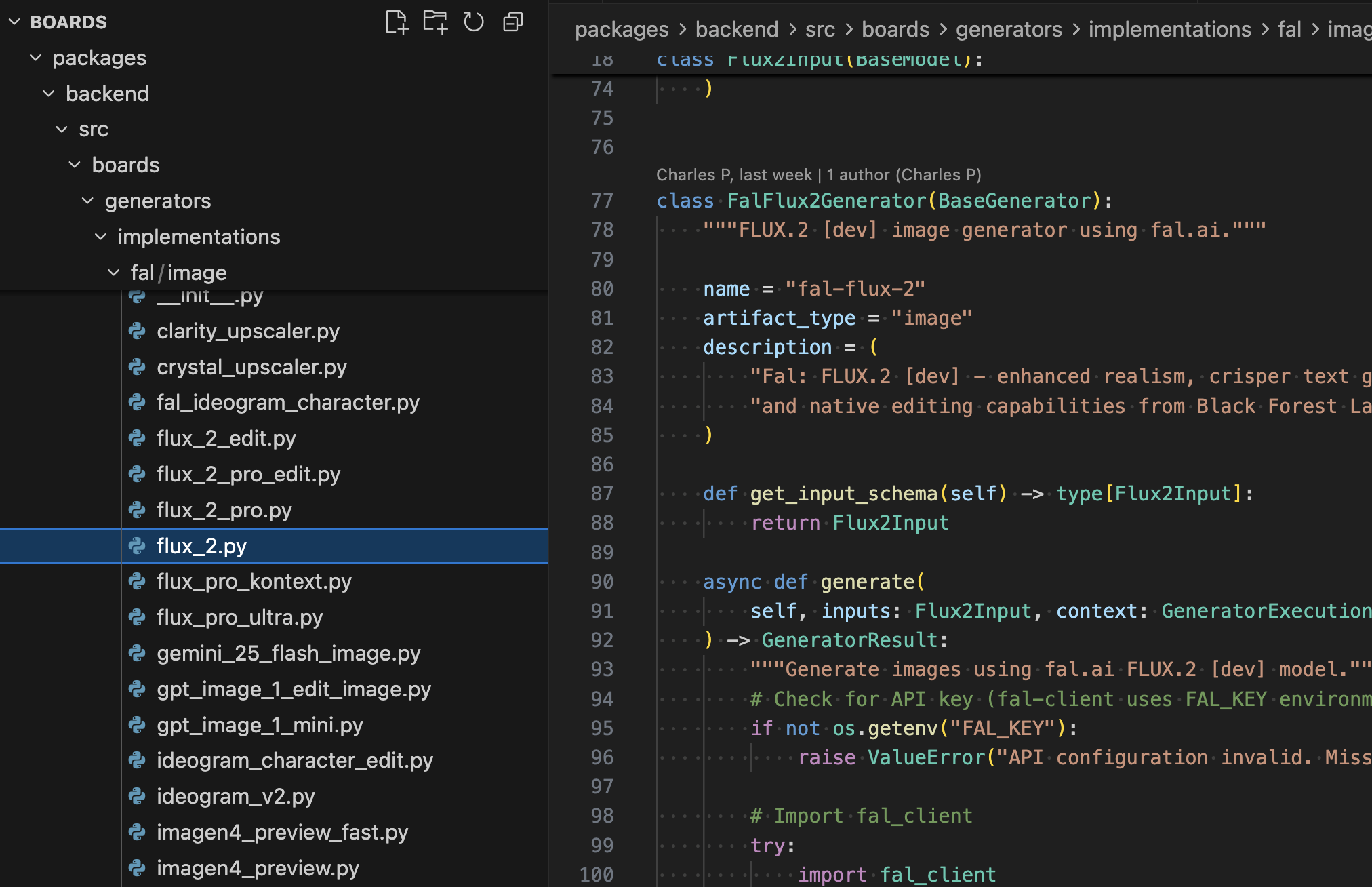Click the Python icon beside clarity_upscaler.py
1372x887 pixels.
click(138, 331)
